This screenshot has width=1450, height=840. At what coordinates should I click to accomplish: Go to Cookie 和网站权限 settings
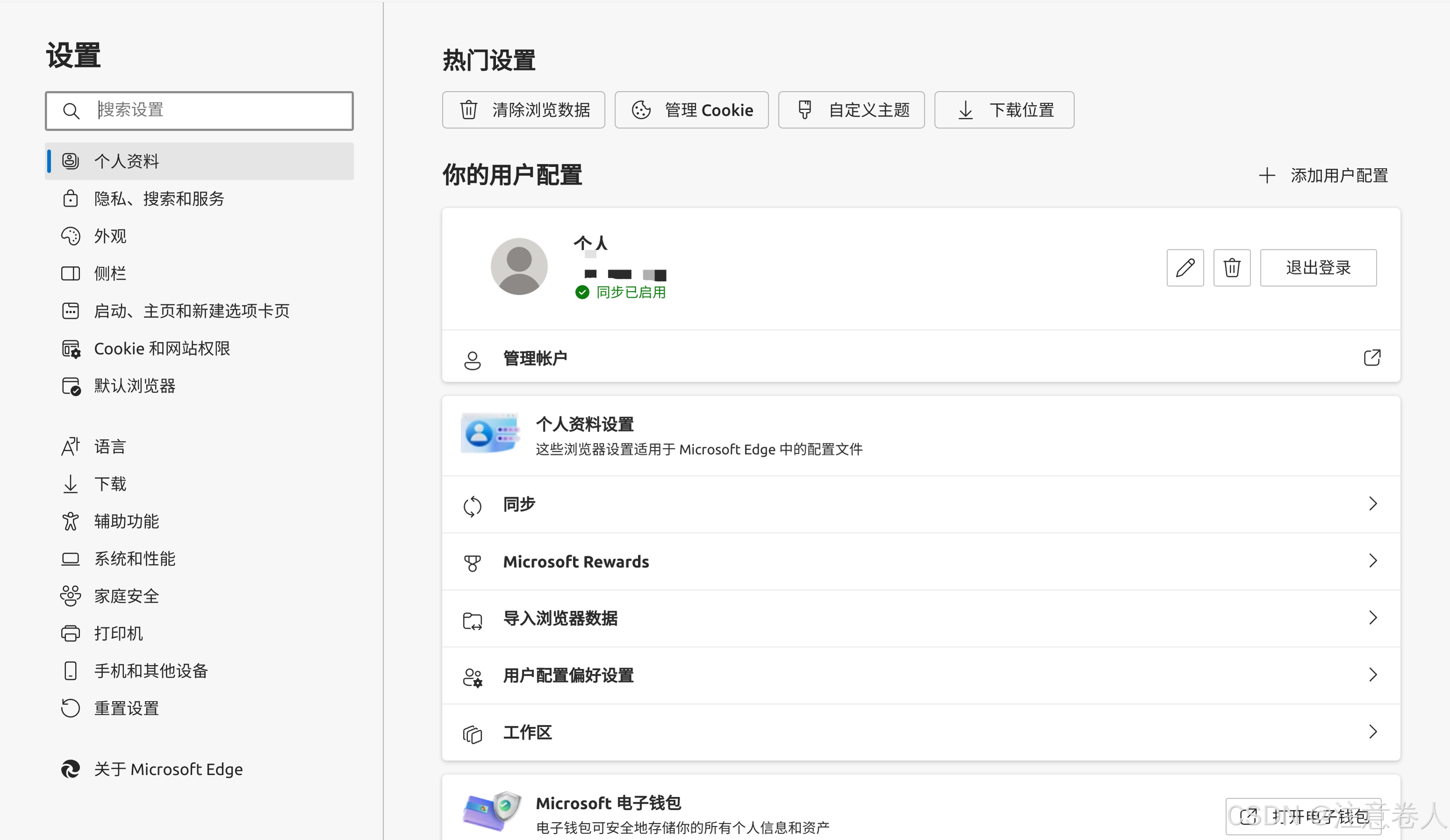point(162,348)
